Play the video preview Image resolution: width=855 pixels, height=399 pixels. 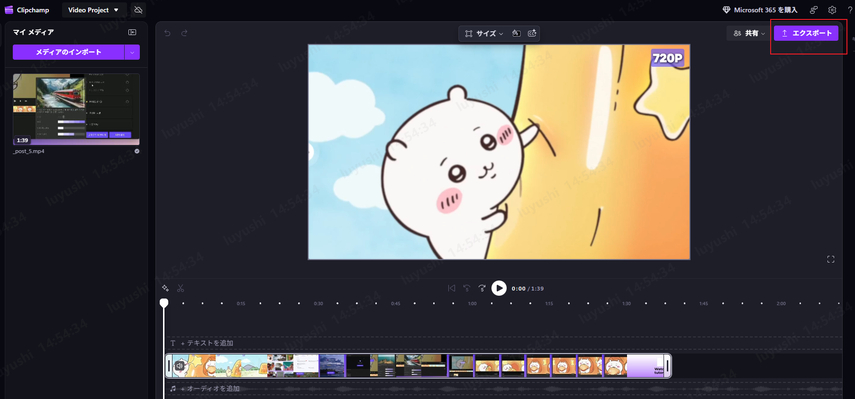(499, 288)
